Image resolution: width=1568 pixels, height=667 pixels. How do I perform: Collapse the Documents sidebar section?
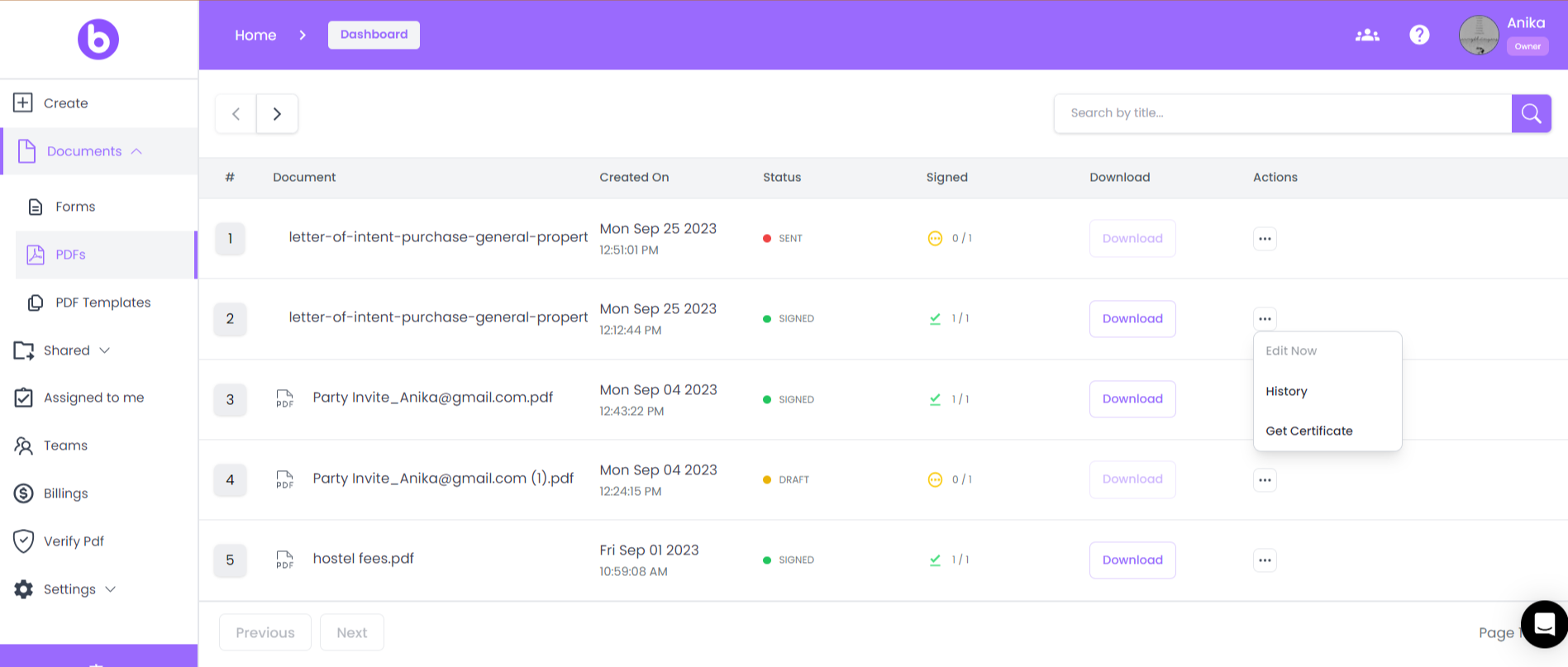pos(137,151)
